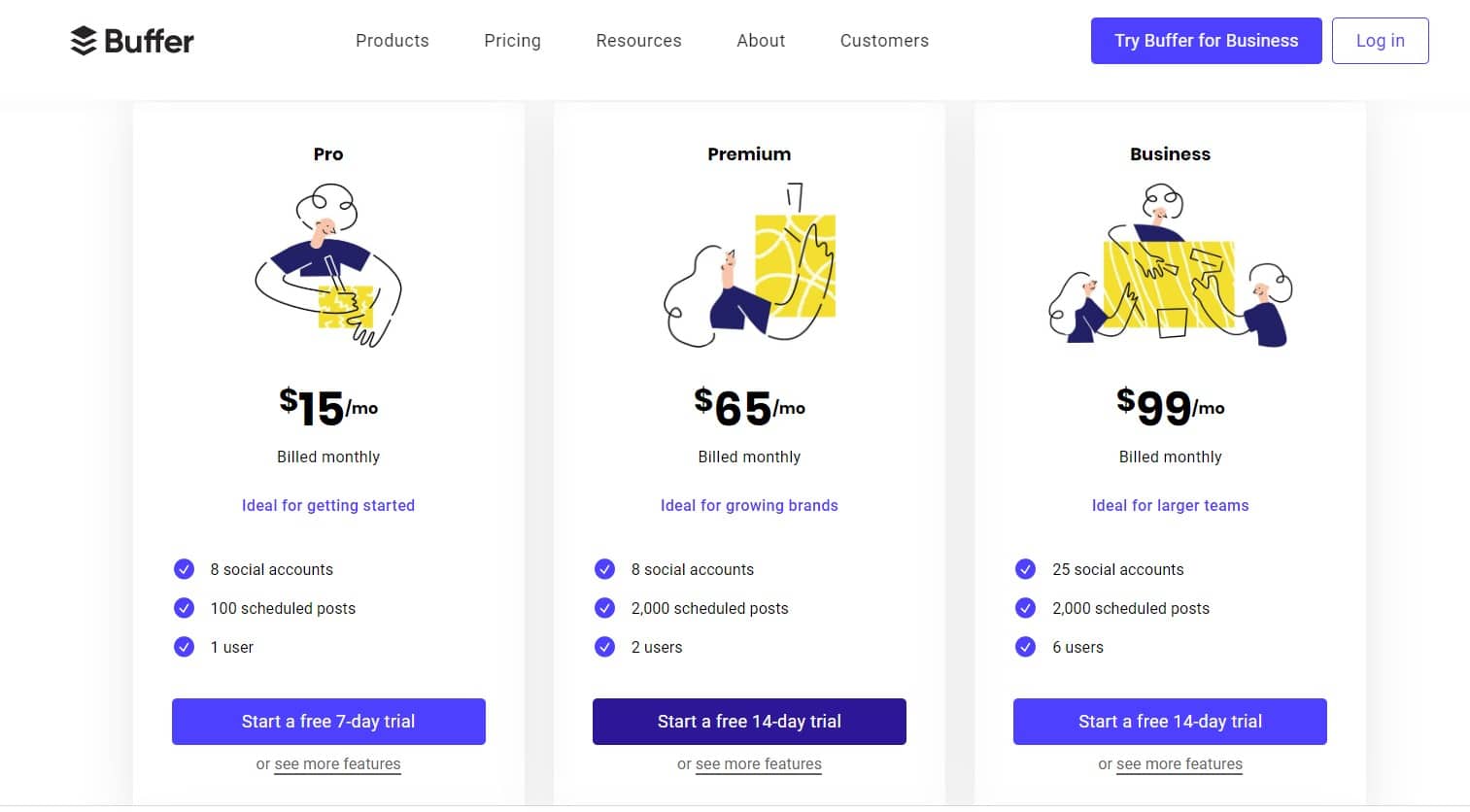Click the Premium plan illustration

[749, 265]
